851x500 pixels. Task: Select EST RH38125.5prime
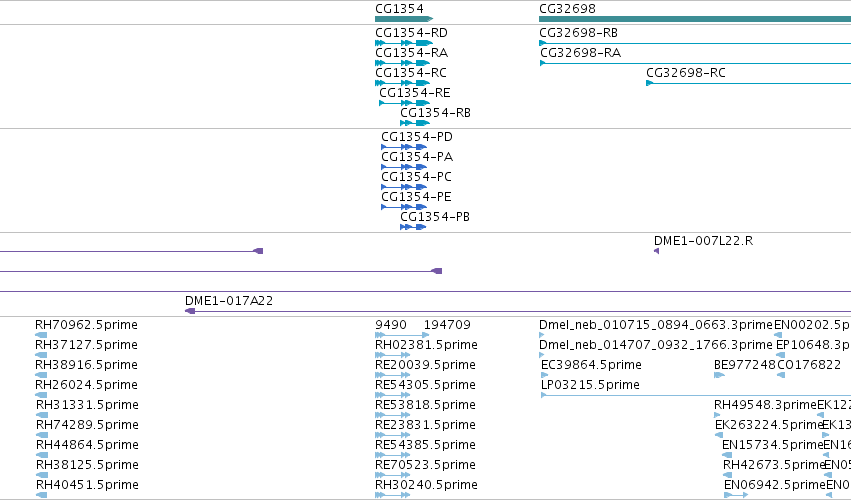coord(87,465)
